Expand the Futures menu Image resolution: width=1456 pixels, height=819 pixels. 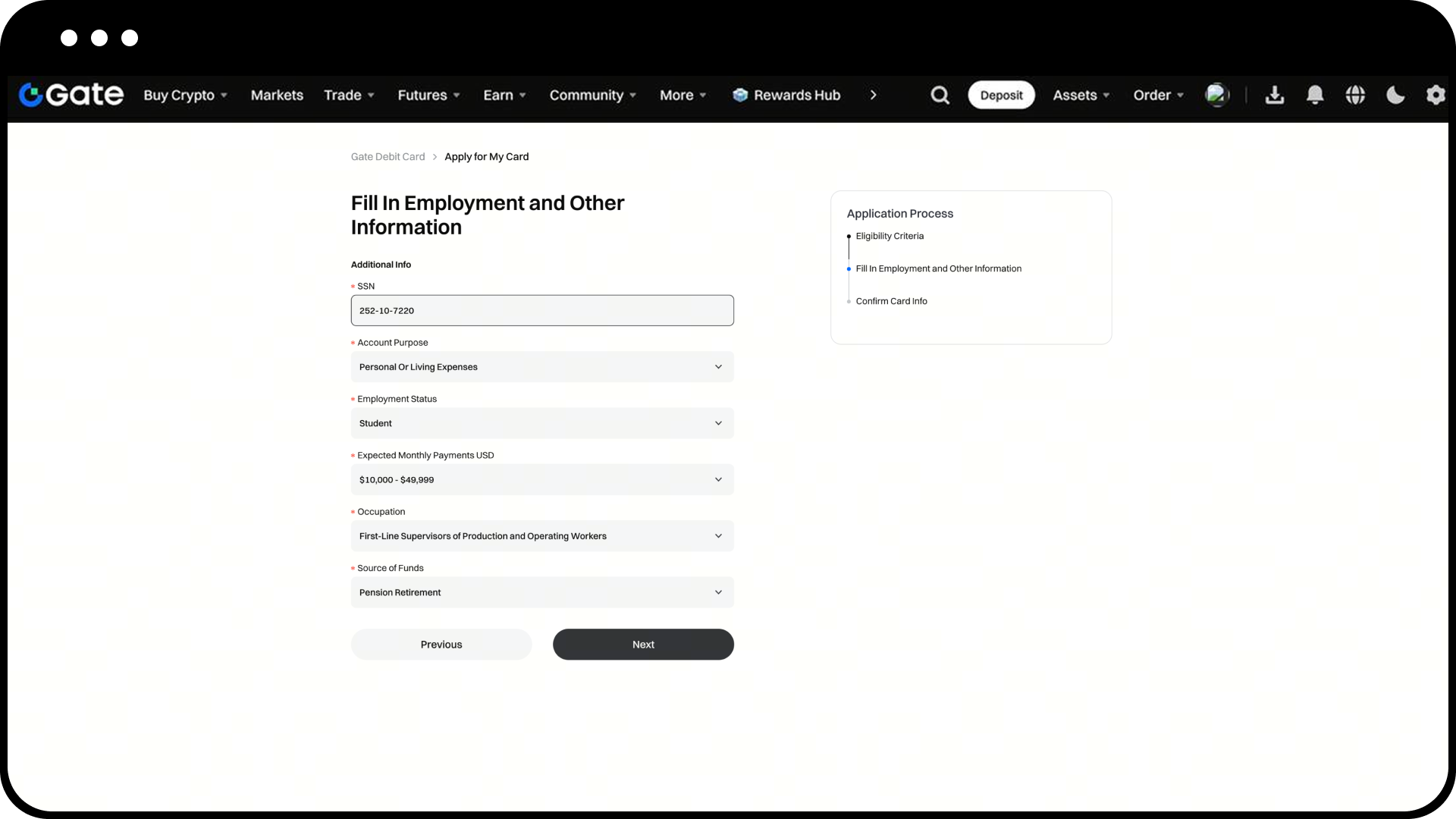[429, 95]
